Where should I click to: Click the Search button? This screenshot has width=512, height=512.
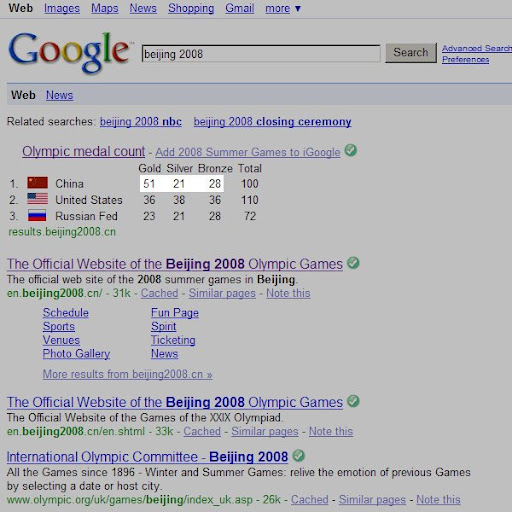411,53
